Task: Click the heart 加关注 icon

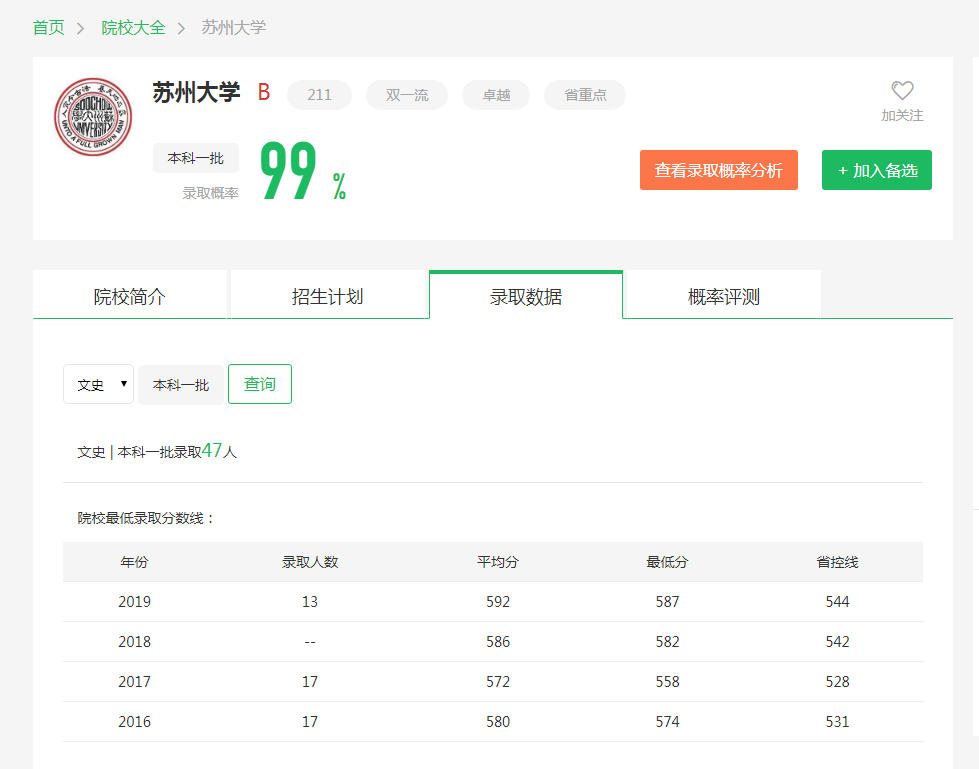Action: point(902,91)
